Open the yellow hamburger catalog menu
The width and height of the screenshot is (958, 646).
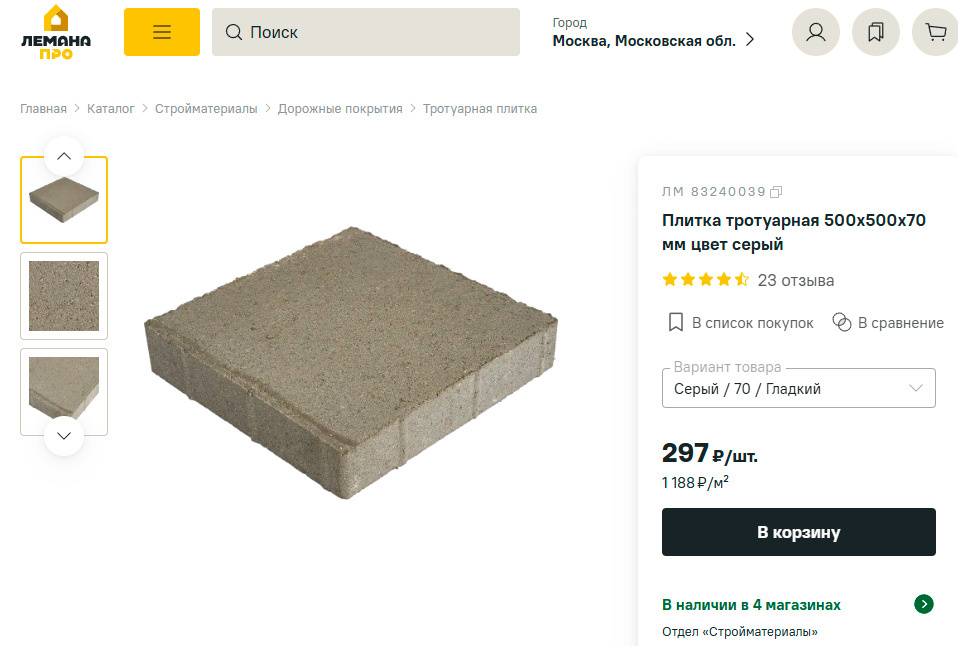pos(161,31)
